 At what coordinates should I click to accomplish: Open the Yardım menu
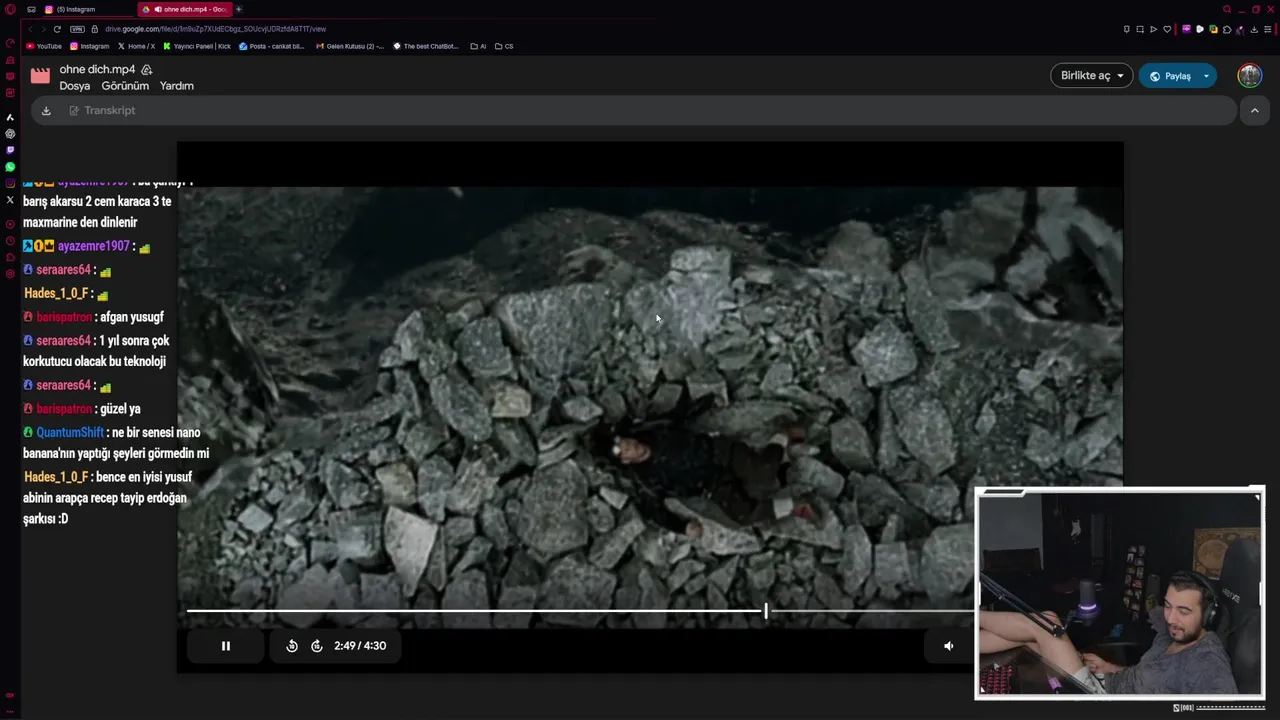[x=177, y=86]
